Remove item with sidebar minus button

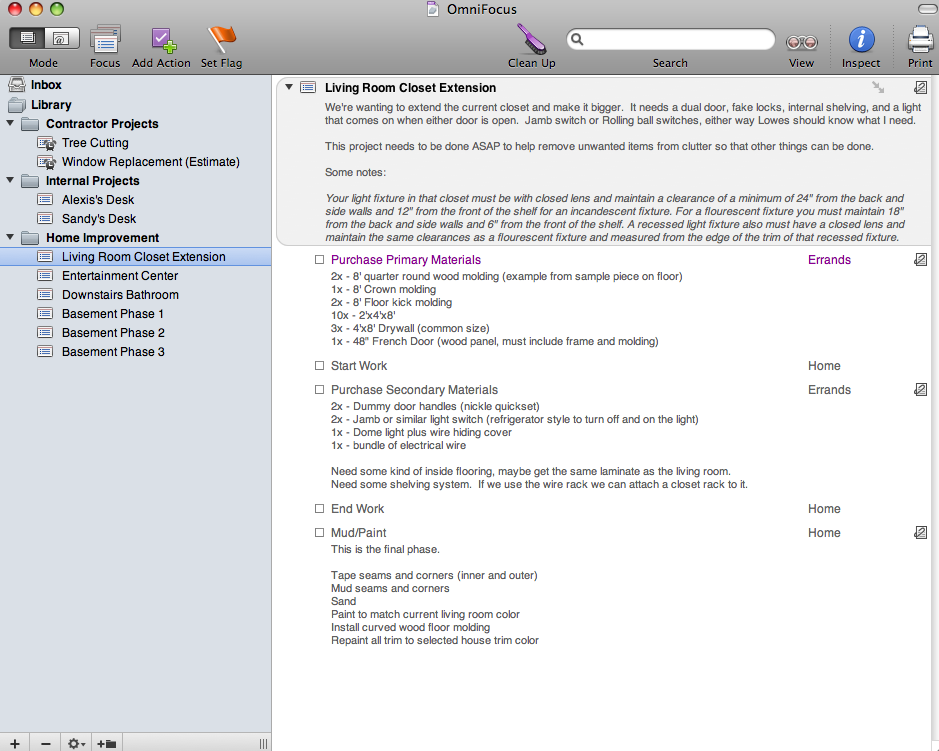(46, 743)
